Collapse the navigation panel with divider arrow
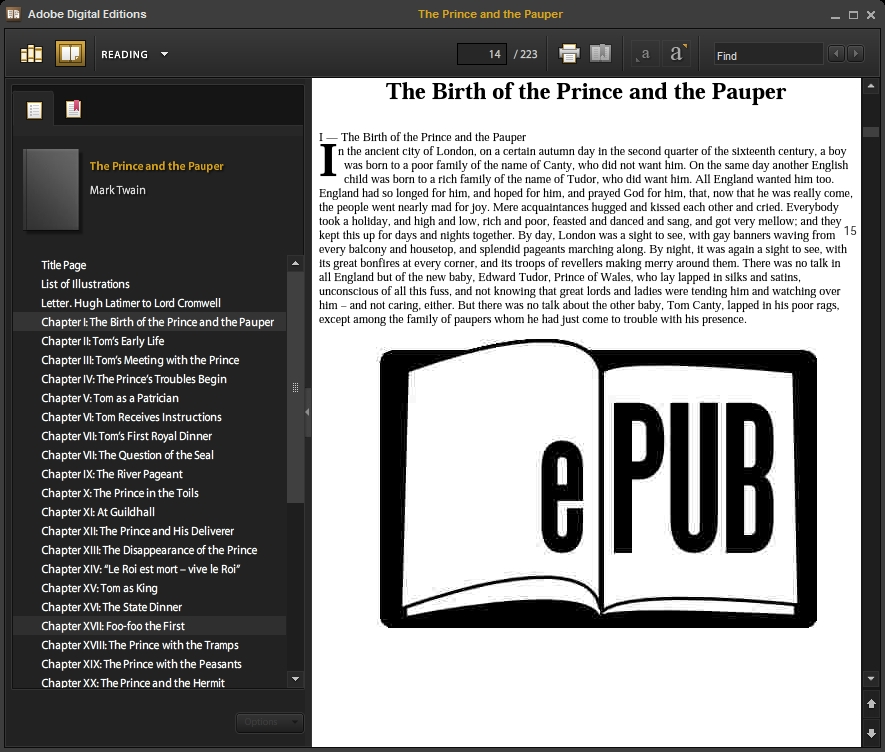This screenshot has width=885, height=752. click(x=308, y=412)
